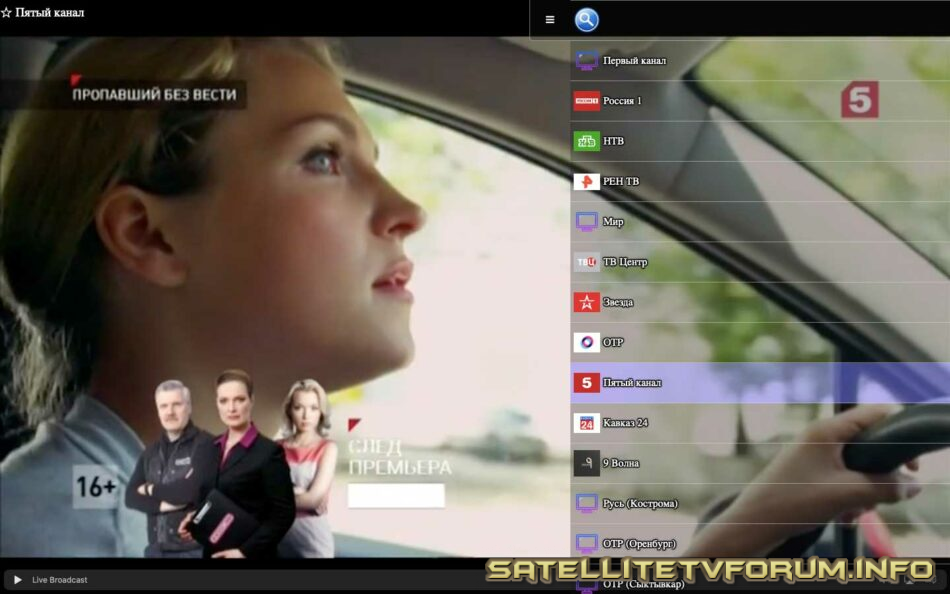Open the hamburger menu

(550, 19)
